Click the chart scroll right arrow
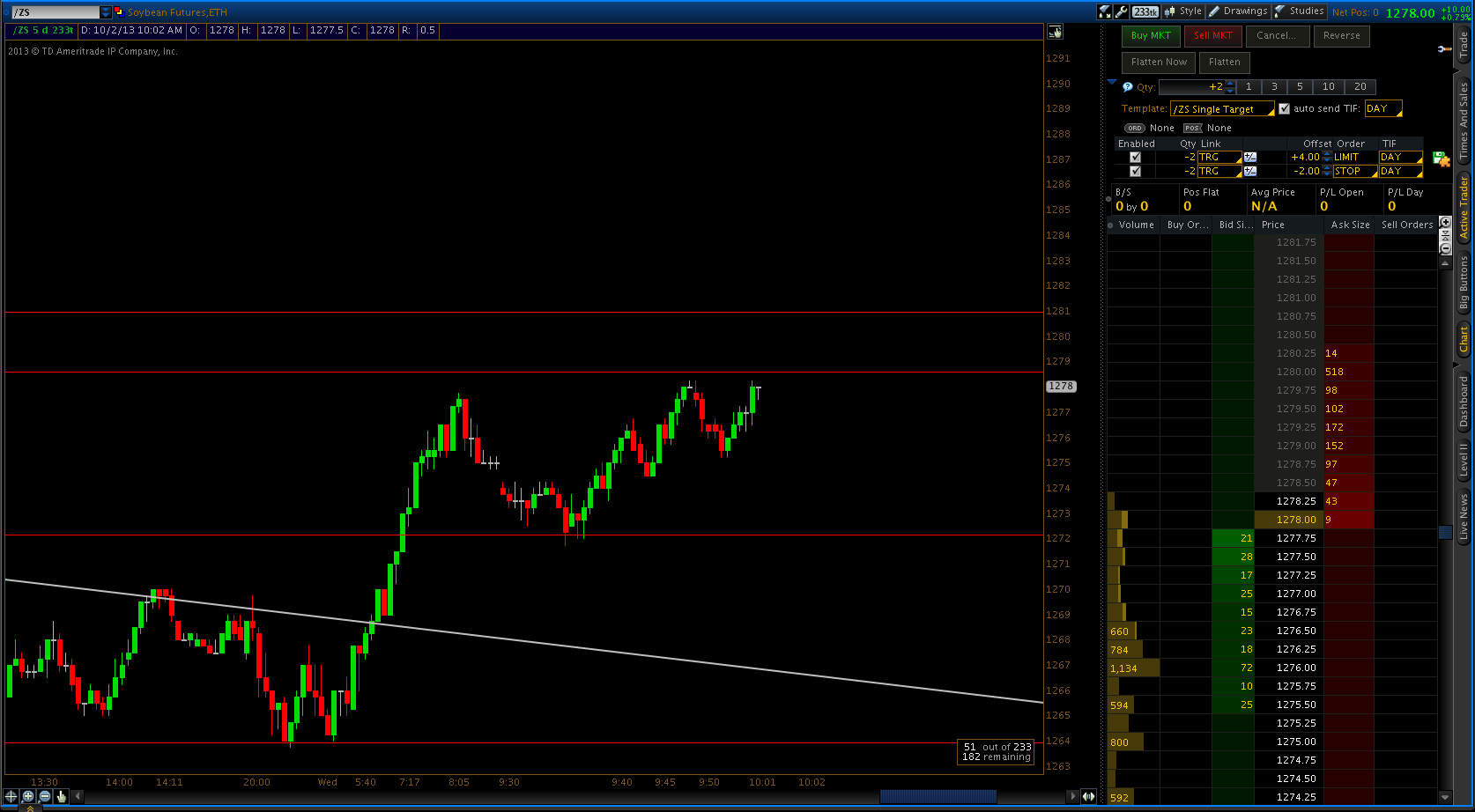The width and height of the screenshot is (1475, 812). 1072,796
